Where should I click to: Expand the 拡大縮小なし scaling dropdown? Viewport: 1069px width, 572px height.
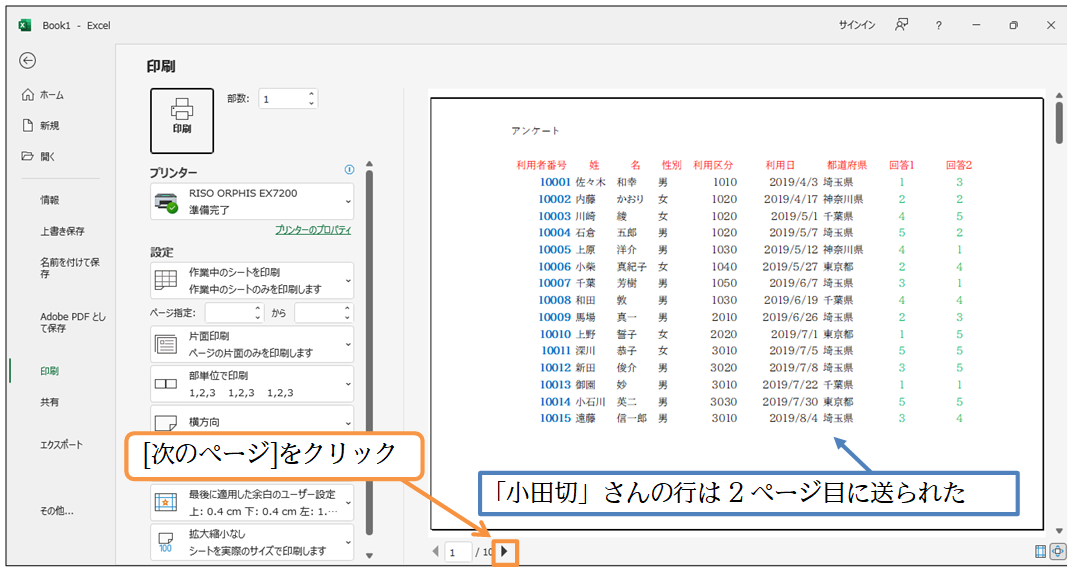coord(251,542)
